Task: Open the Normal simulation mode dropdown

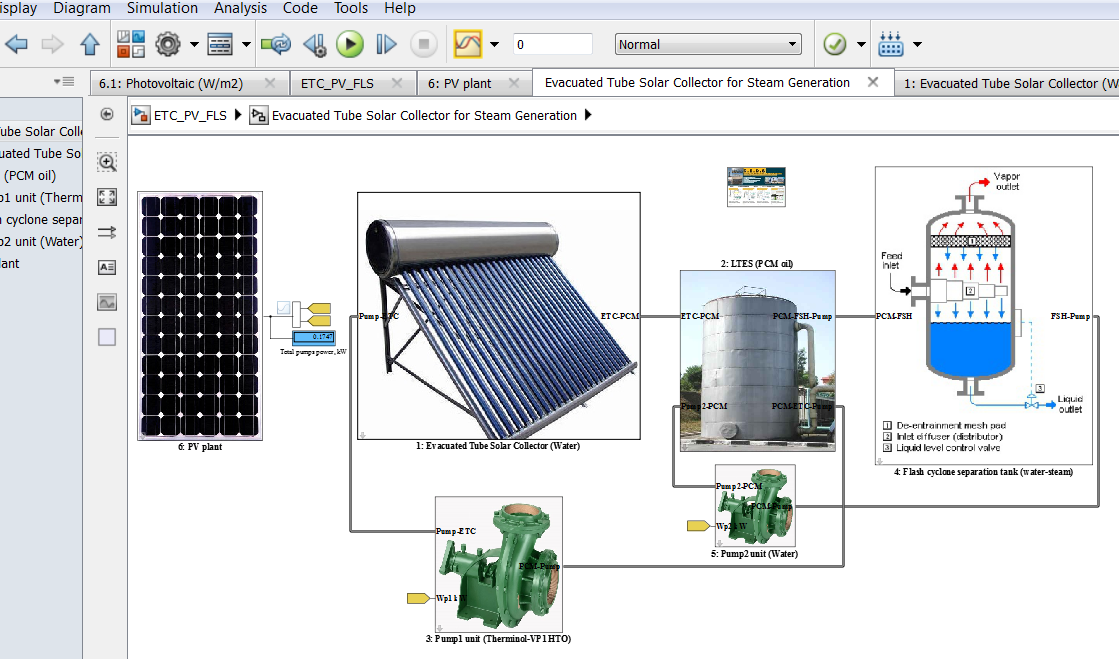Action: (x=708, y=44)
